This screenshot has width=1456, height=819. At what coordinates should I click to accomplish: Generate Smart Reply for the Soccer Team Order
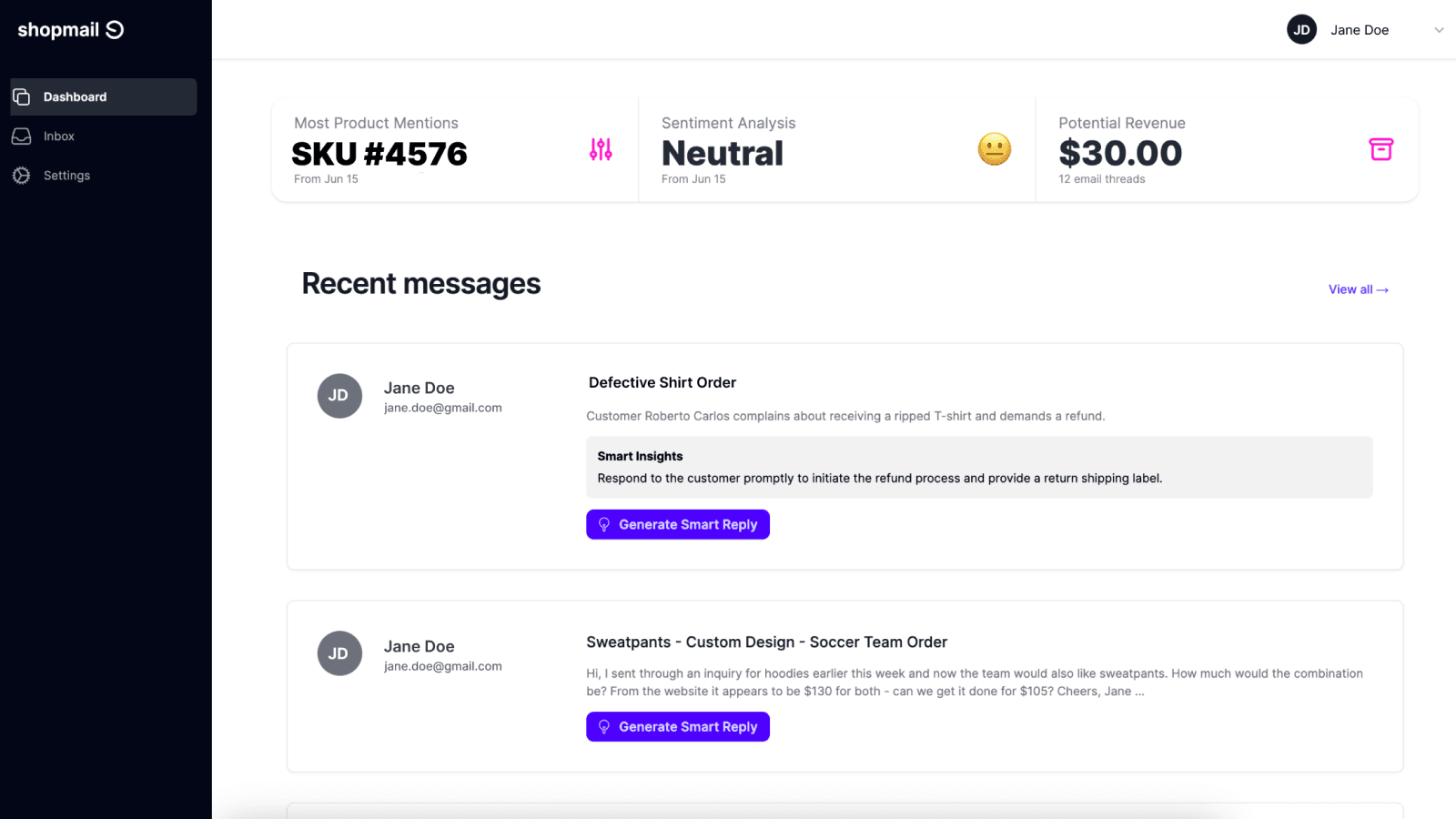[x=678, y=726]
